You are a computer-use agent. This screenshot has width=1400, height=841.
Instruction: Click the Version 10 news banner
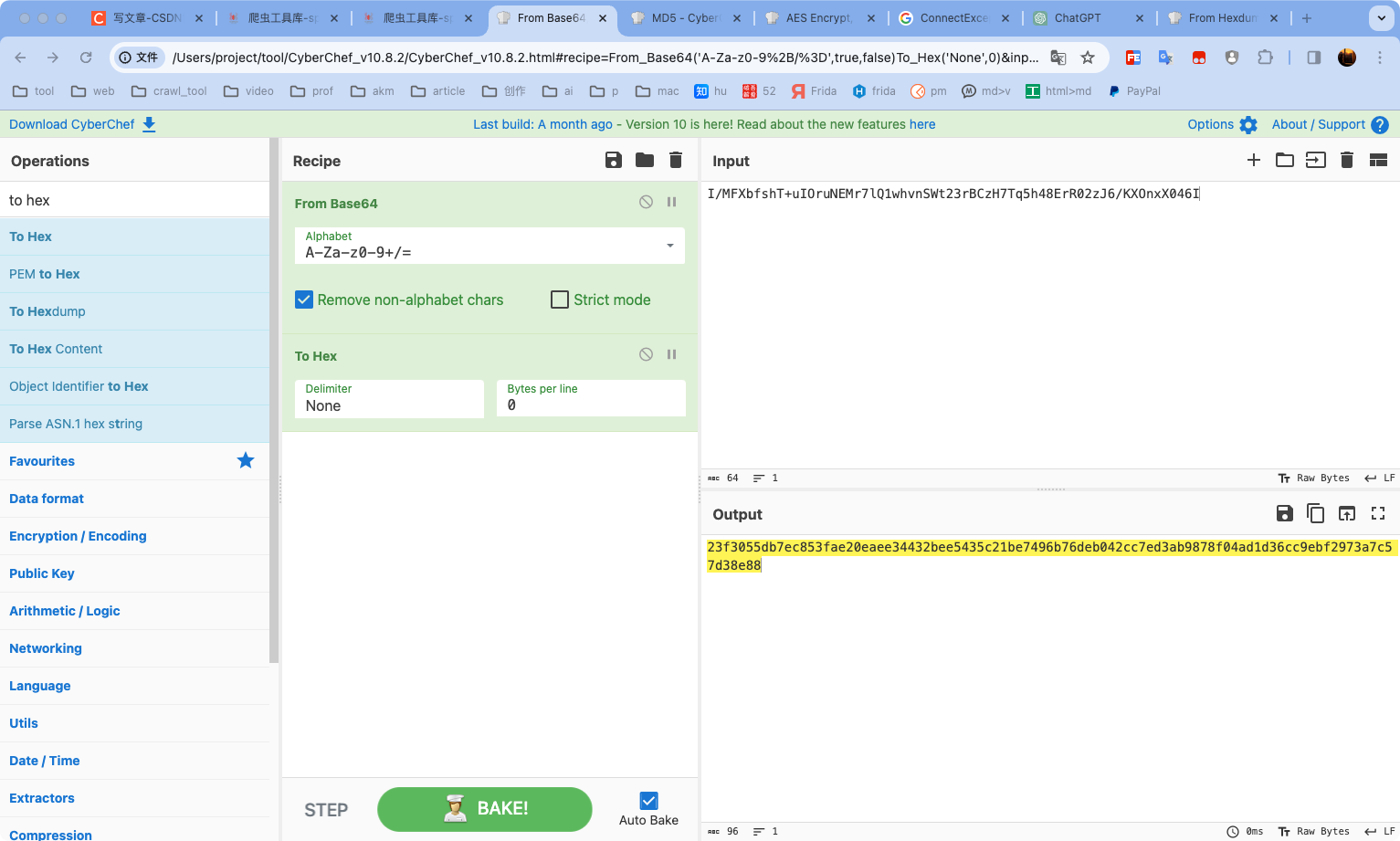pyautogui.click(x=704, y=124)
